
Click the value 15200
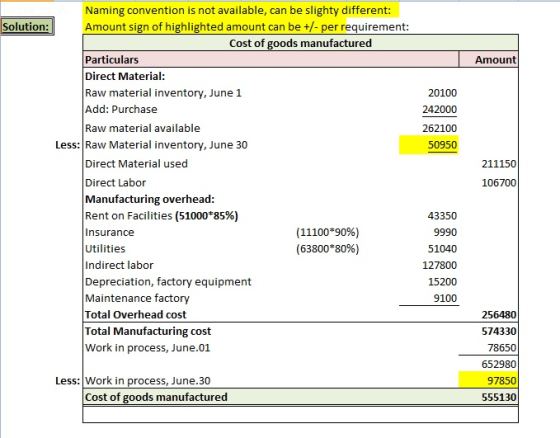coord(442,282)
